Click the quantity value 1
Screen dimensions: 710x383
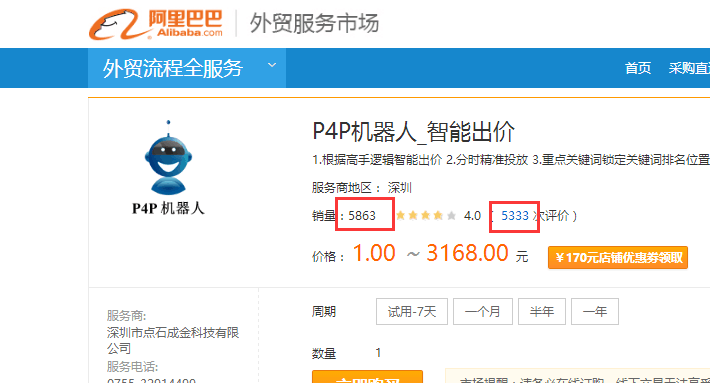(x=378, y=353)
